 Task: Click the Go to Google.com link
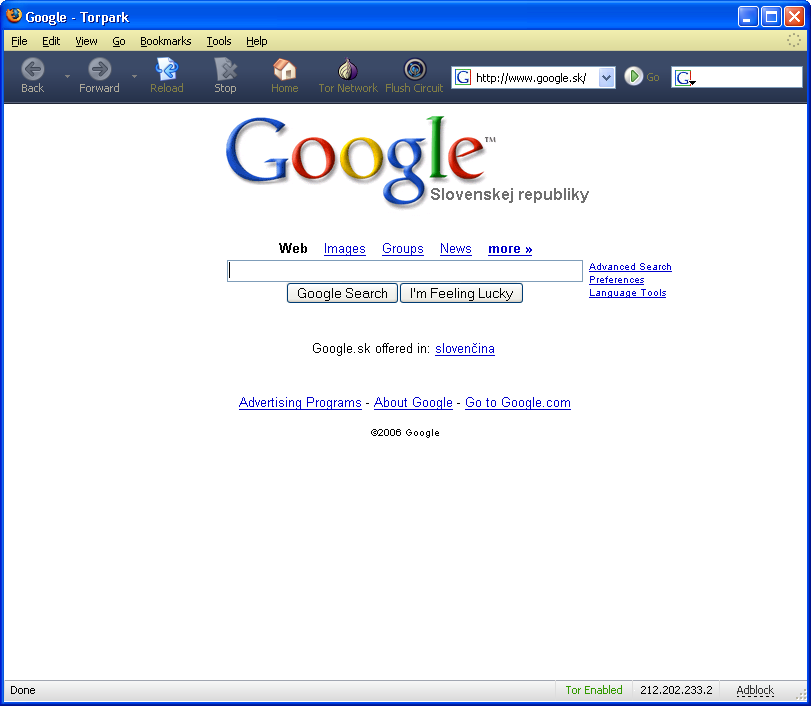click(x=518, y=402)
